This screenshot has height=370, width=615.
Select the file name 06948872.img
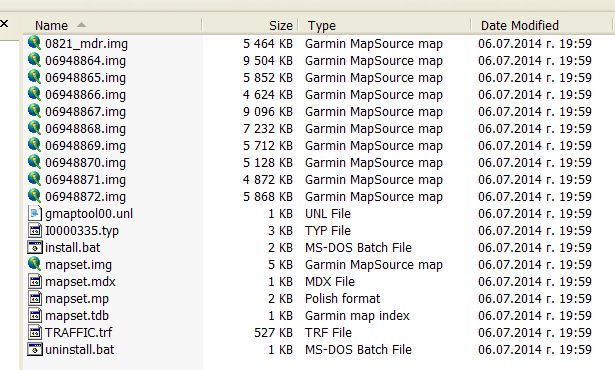[86, 197]
